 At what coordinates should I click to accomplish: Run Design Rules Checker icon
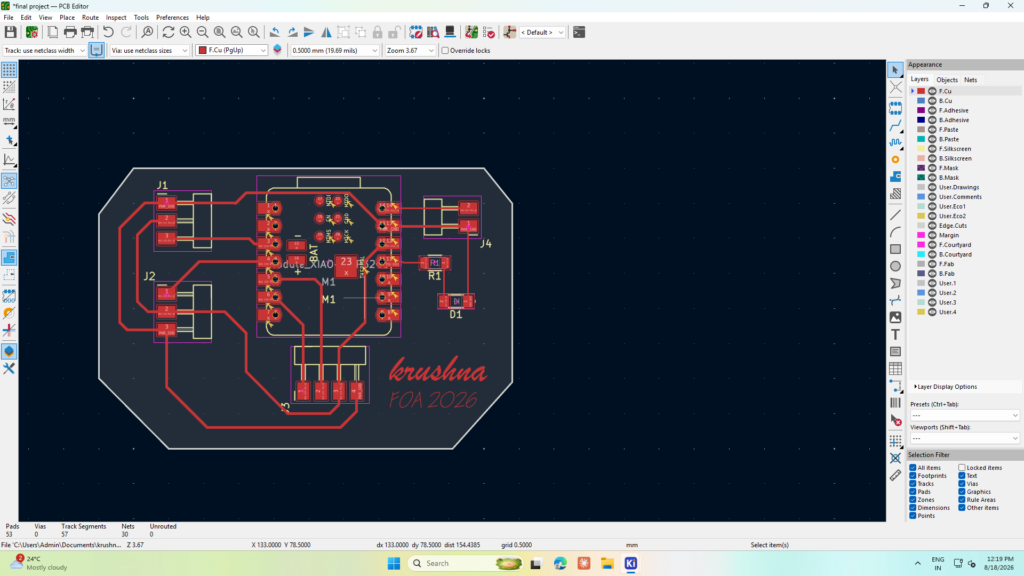[x=488, y=32]
